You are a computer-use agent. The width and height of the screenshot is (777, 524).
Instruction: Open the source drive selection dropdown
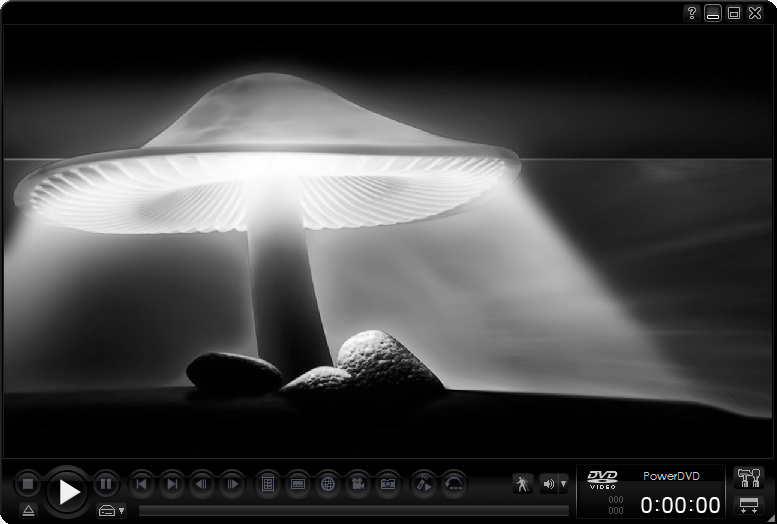[111, 510]
